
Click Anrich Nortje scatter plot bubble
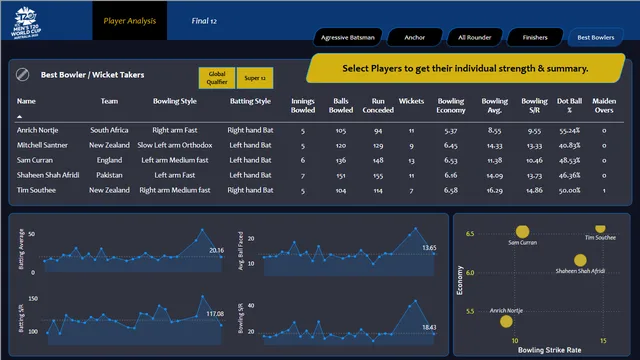[506, 321]
